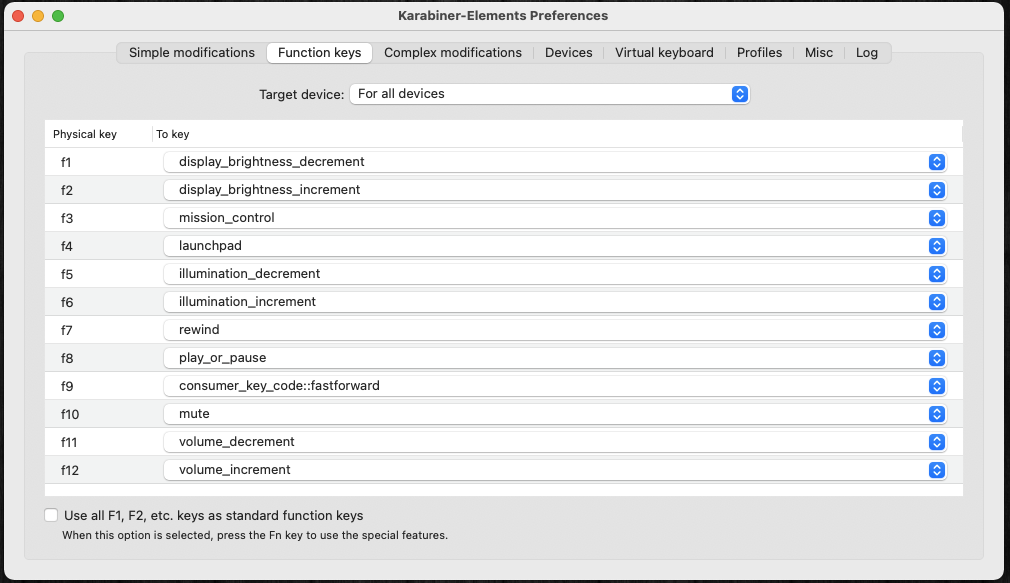This screenshot has width=1010, height=583.
Task: Click the green zoom window button
Action: pyautogui.click(x=58, y=16)
